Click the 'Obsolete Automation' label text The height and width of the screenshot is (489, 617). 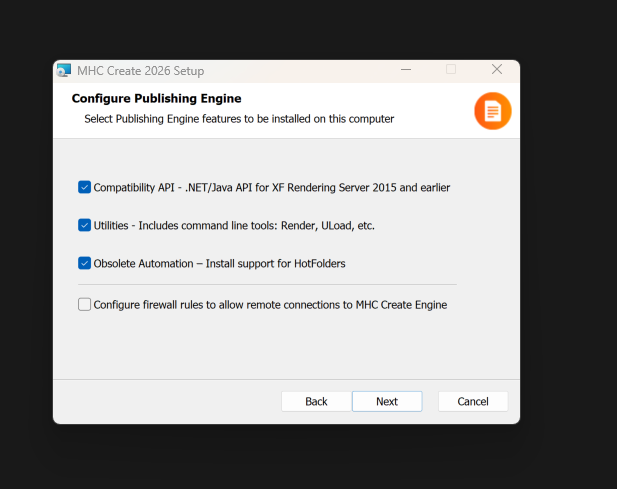220,264
